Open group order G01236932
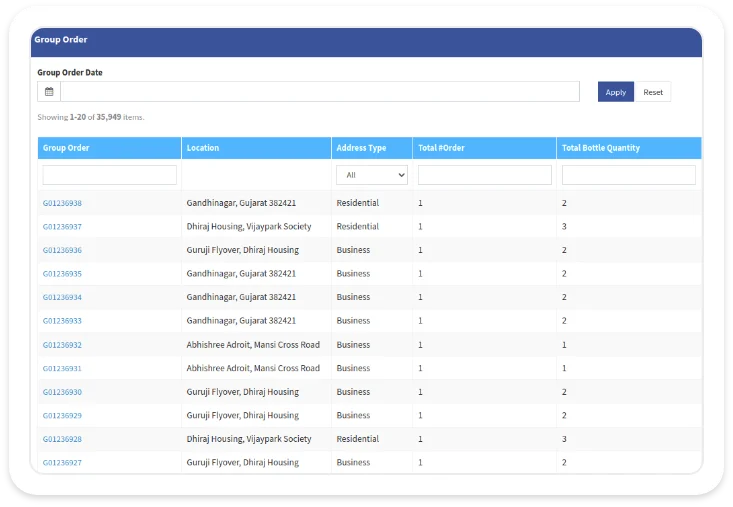 62,345
